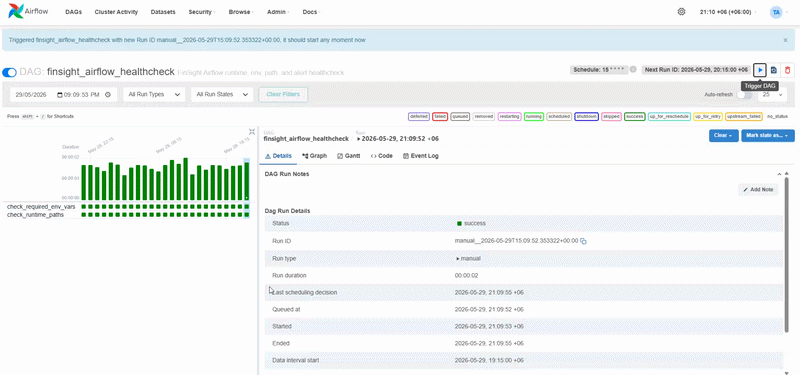Click the clock icon in time filter
The width and height of the screenshot is (800, 375).
tap(108, 94)
